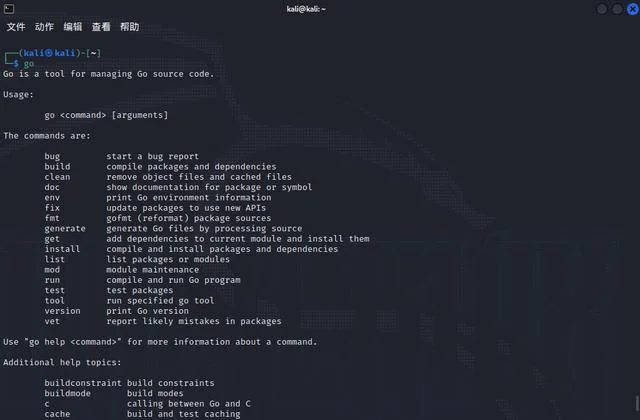This screenshot has width=640, height=420.
Task: Click the 'build' command in the list
Action: 57,167
